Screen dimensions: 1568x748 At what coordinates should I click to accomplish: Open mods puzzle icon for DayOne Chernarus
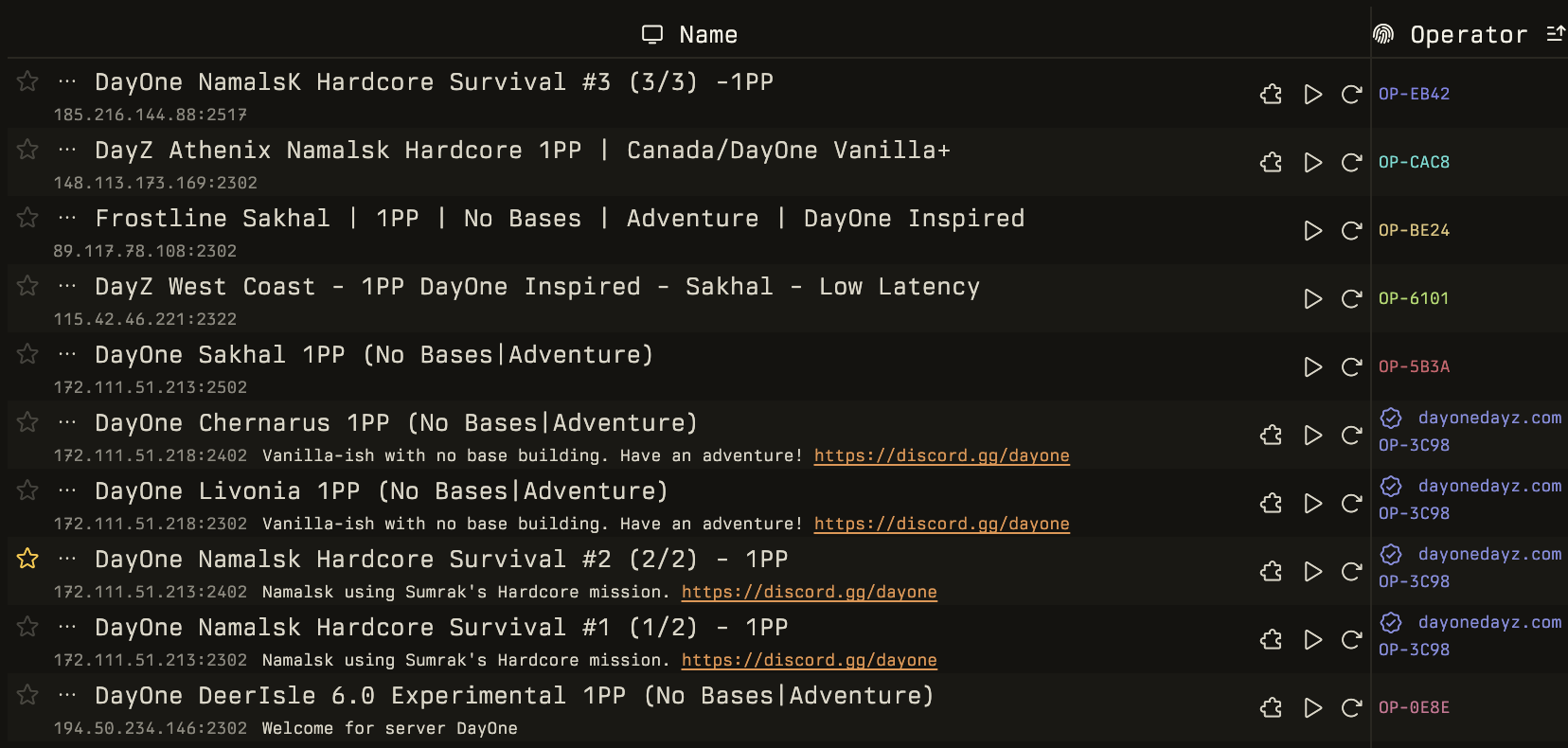1271,436
